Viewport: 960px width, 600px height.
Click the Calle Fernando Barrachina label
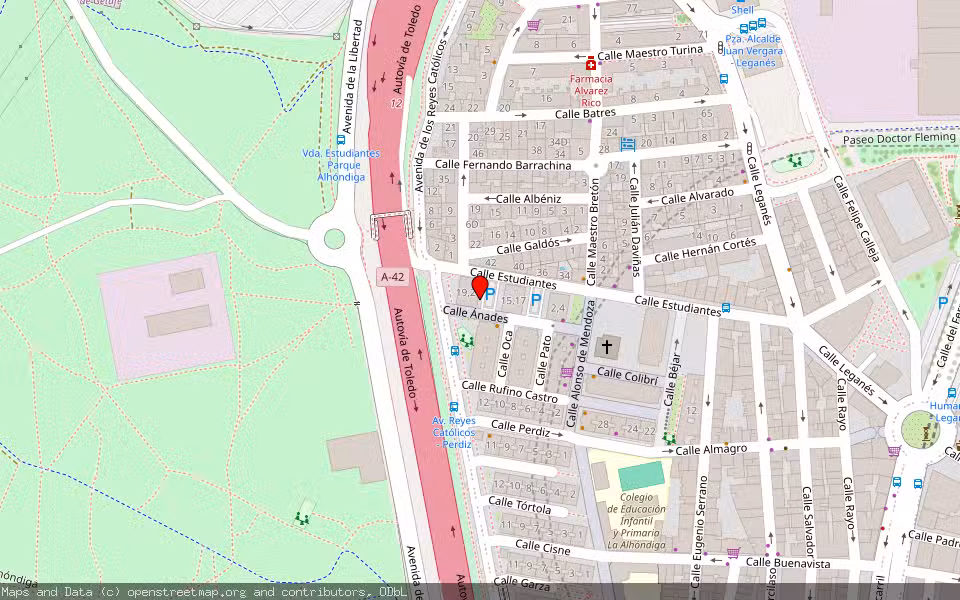click(x=503, y=165)
